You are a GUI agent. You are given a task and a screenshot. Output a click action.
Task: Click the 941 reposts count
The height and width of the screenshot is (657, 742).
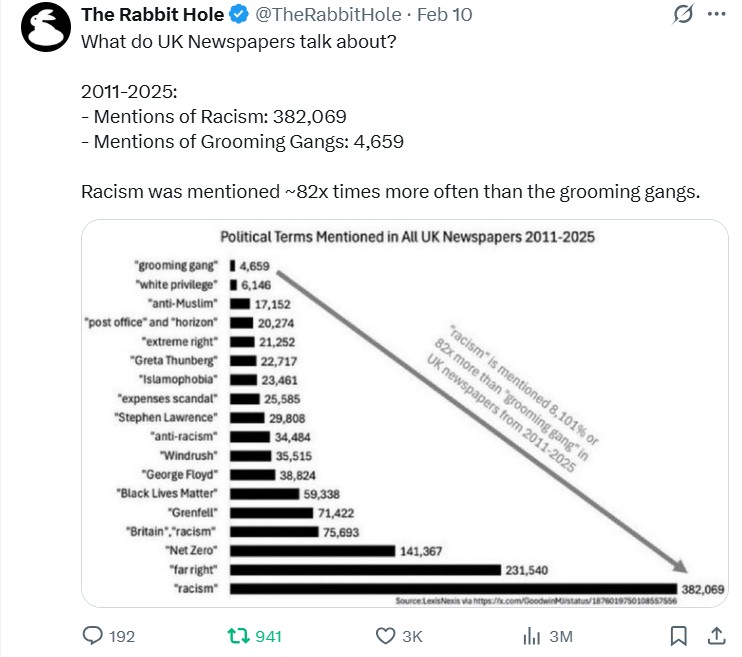coord(268,636)
